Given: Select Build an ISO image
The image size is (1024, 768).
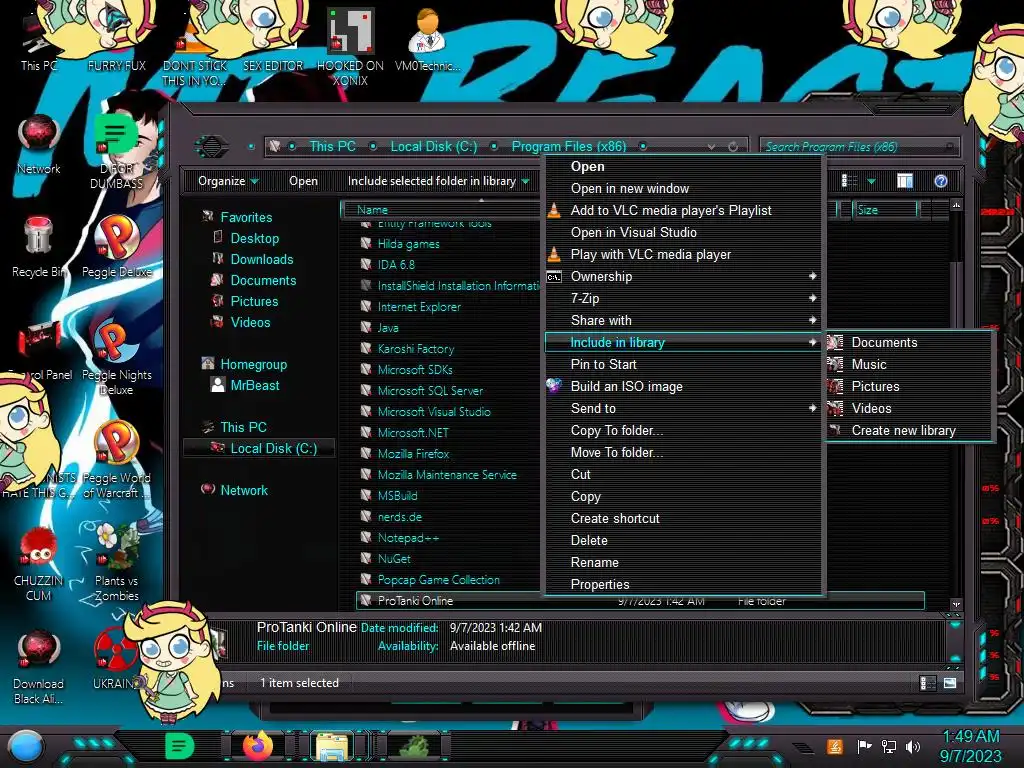Looking at the screenshot, I should click(x=683, y=386).
